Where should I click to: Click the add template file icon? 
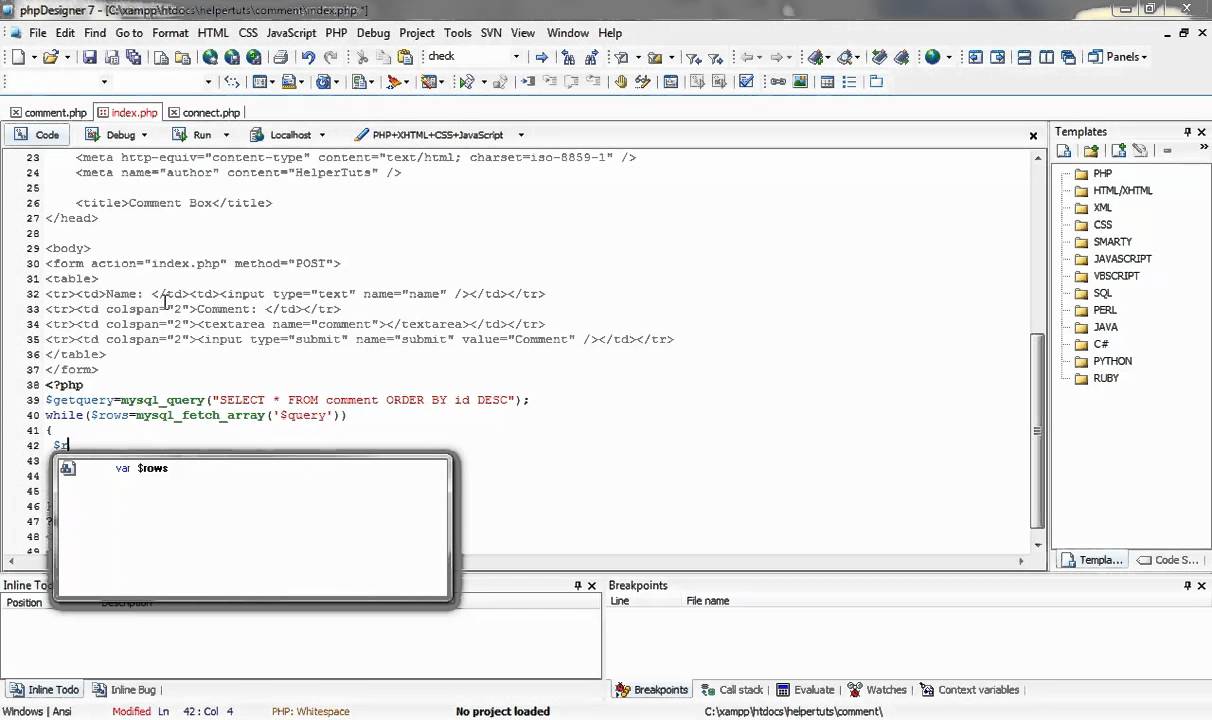coord(1118,151)
